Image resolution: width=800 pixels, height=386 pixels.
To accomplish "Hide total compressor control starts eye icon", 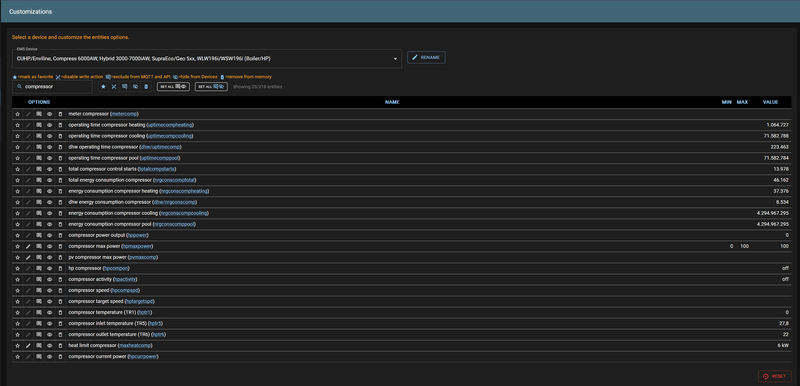I will tap(49, 169).
